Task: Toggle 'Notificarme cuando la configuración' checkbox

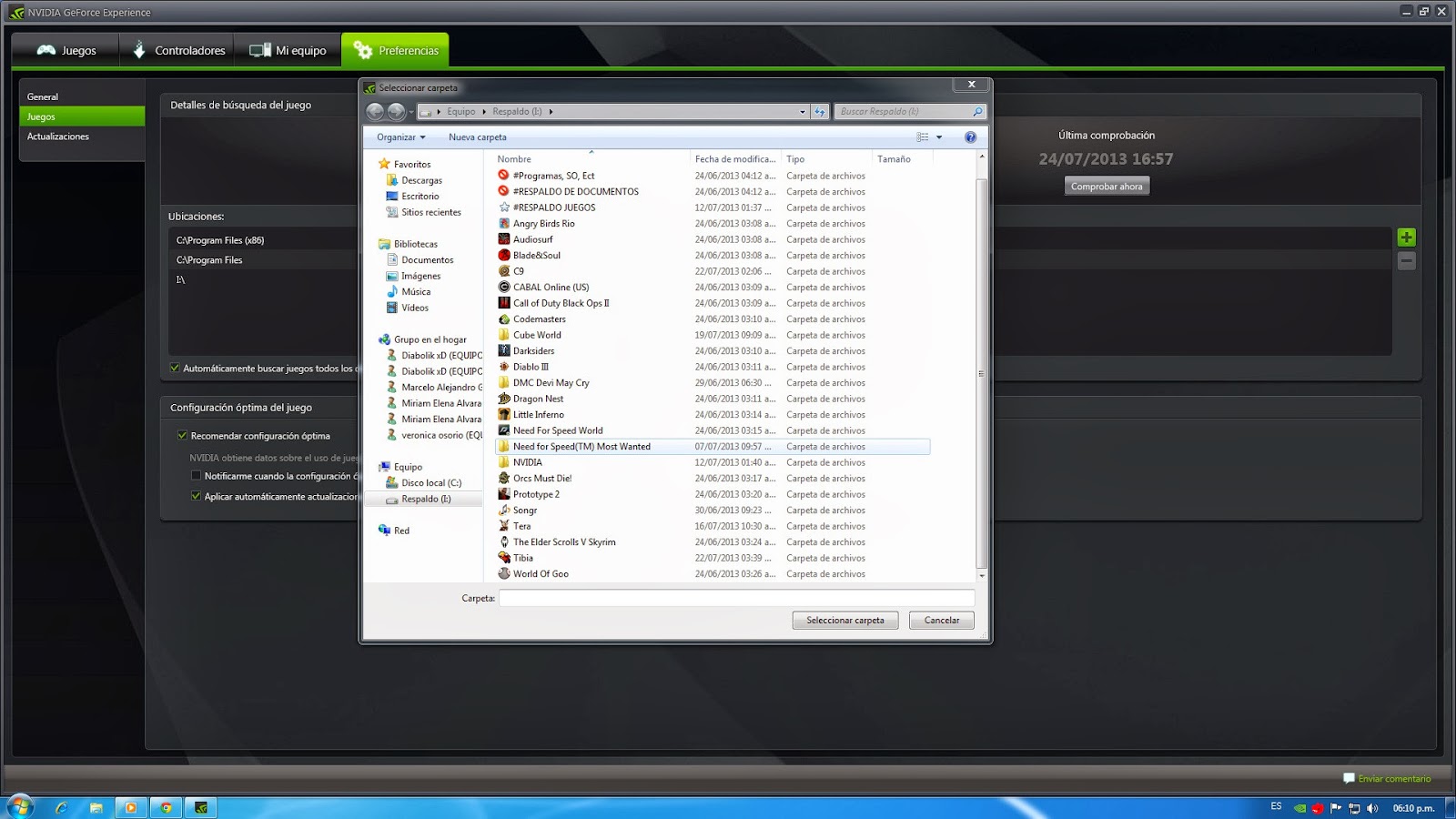Action: point(196,476)
